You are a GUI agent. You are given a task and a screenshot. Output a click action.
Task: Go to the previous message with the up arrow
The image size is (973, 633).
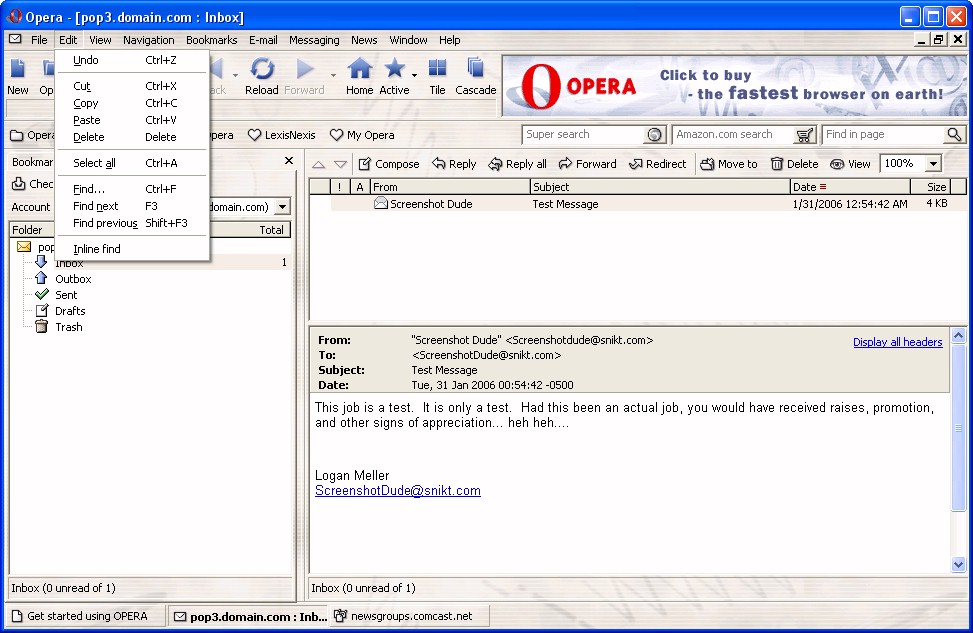point(318,164)
